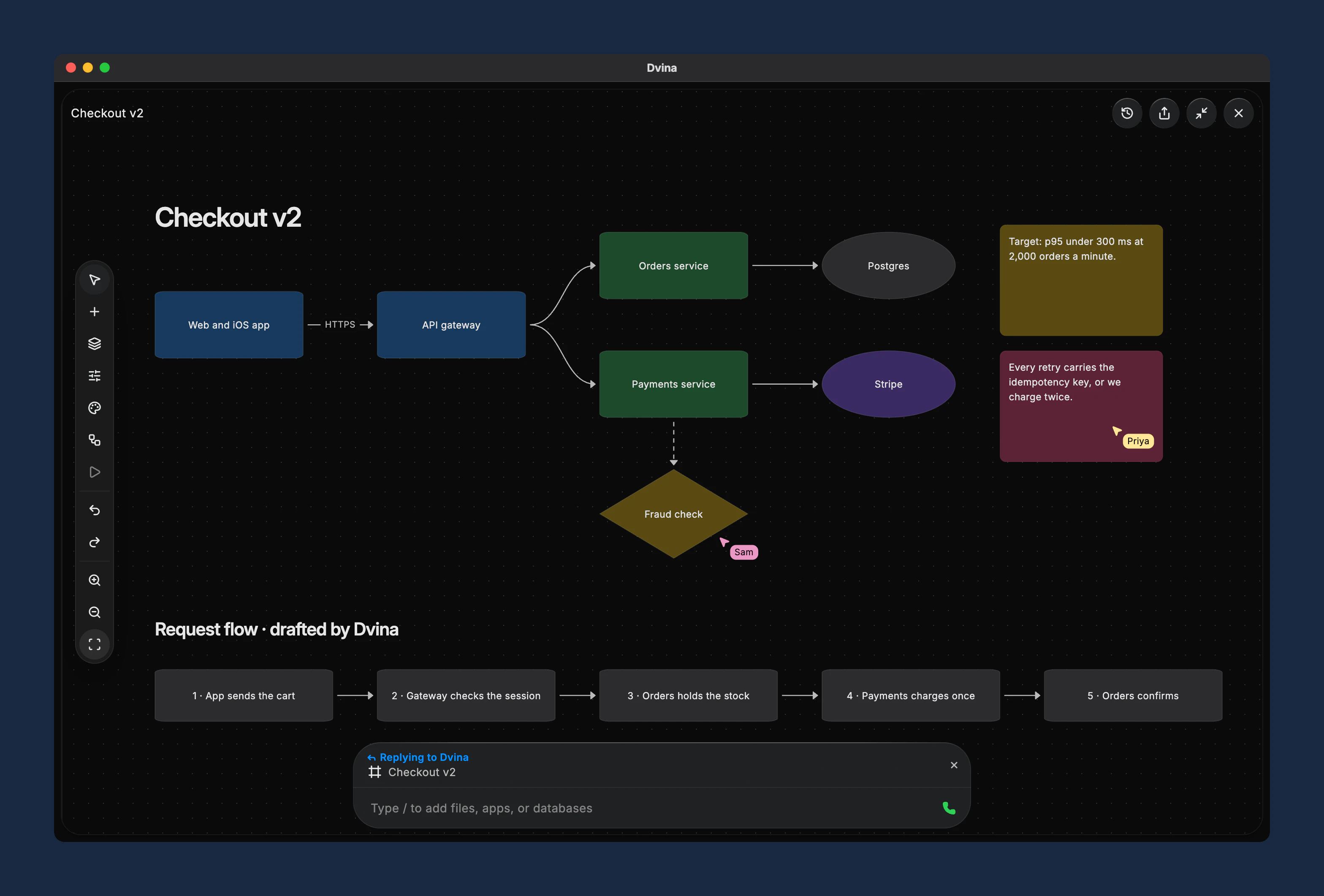Click the Sam collaborator cursor label
The height and width of the screenshot is (896, 1324).
pyautogui.click(x=743, y=552)
